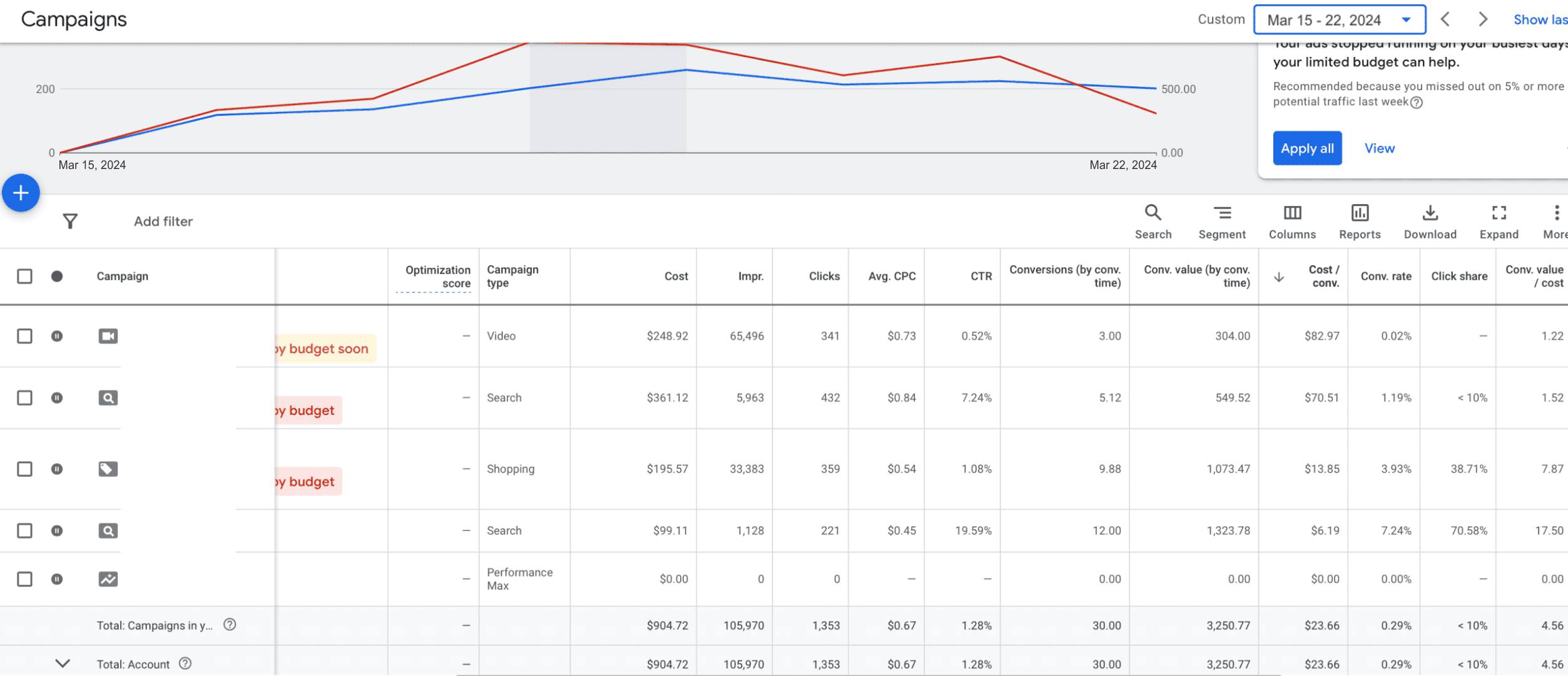Click paused status icon of Video campaign
This screenshot has height=676, width=1568.
57,336
